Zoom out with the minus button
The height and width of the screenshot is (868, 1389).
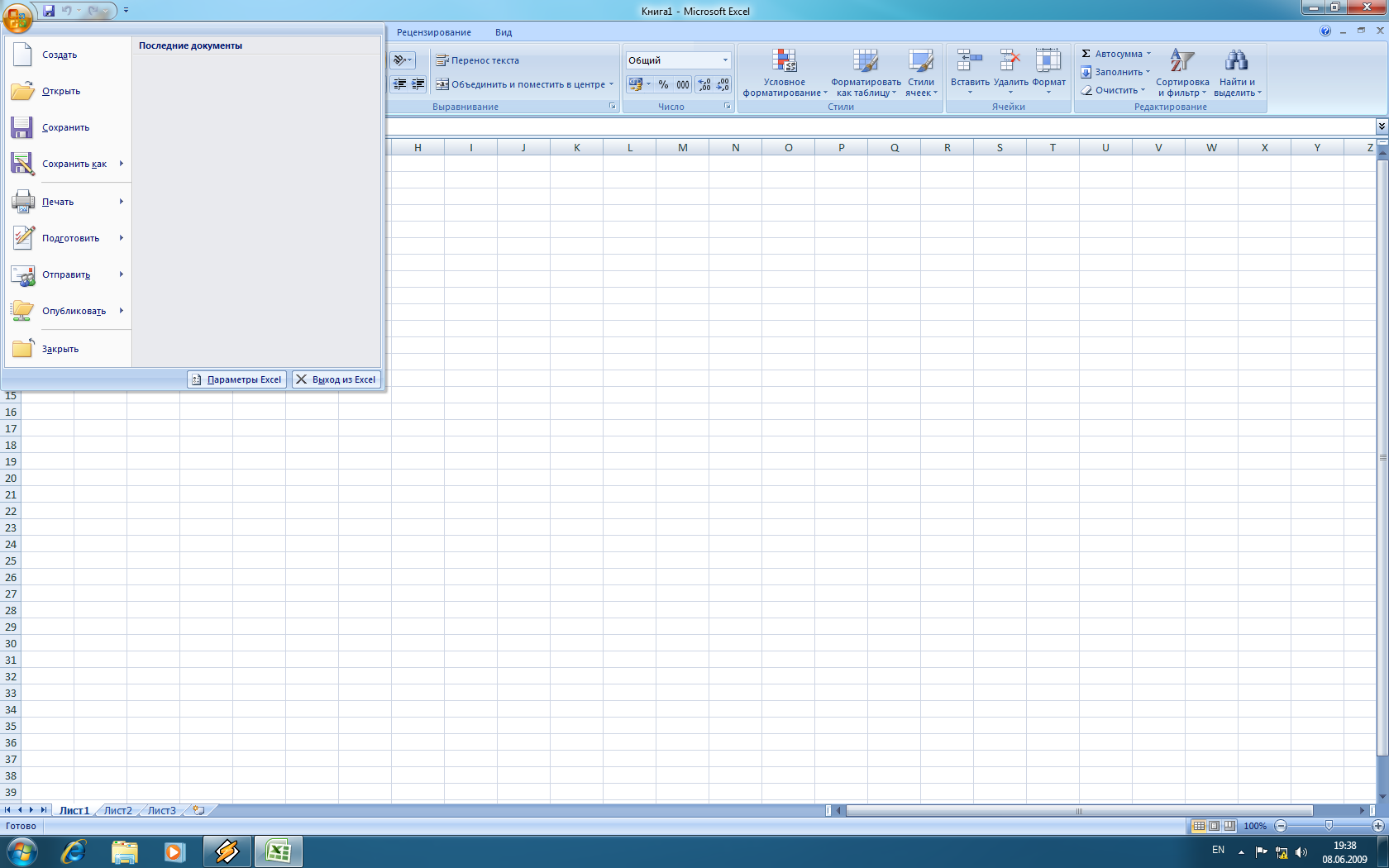(1281, 826)
